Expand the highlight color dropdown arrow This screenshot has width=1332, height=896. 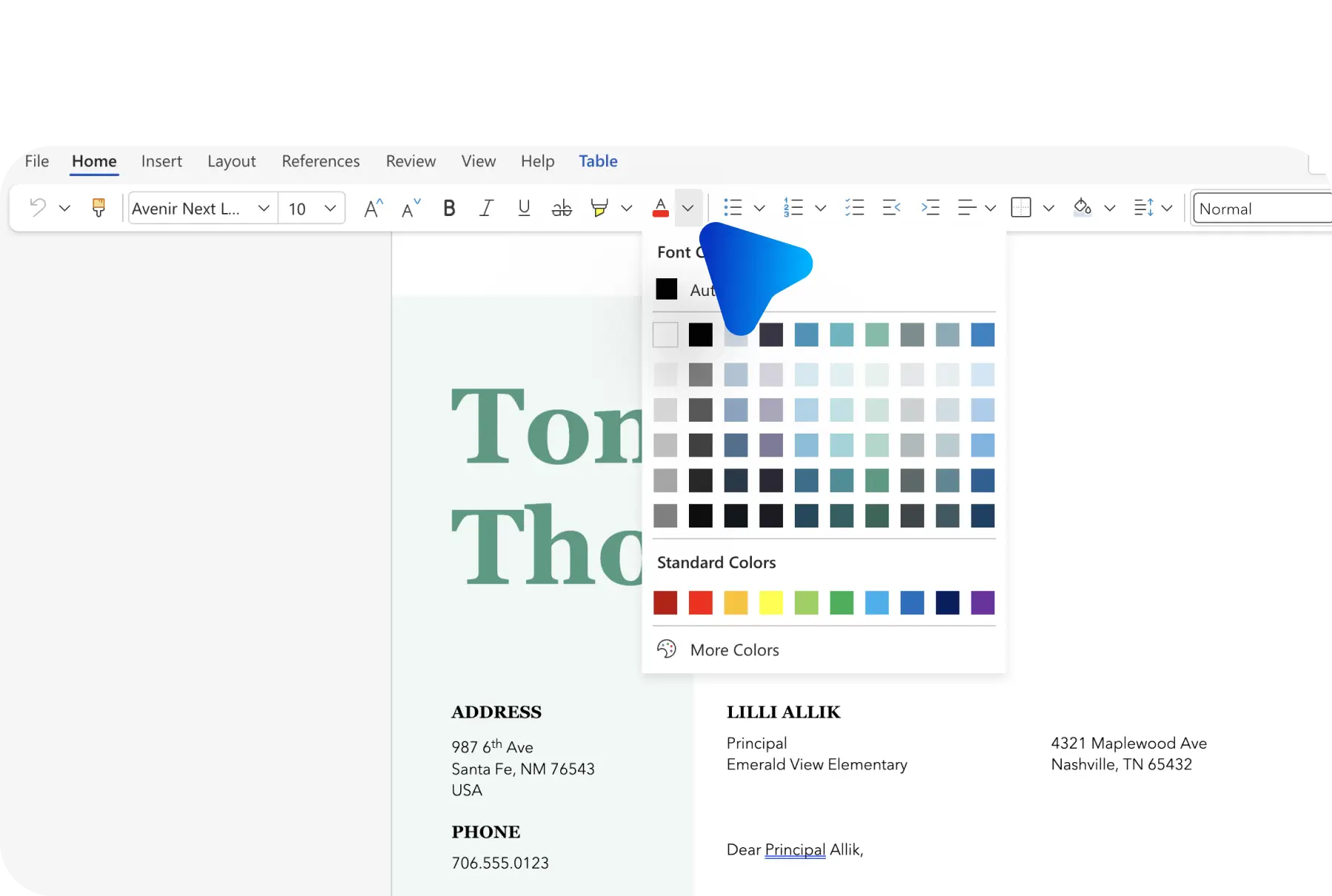coord(627,209)
